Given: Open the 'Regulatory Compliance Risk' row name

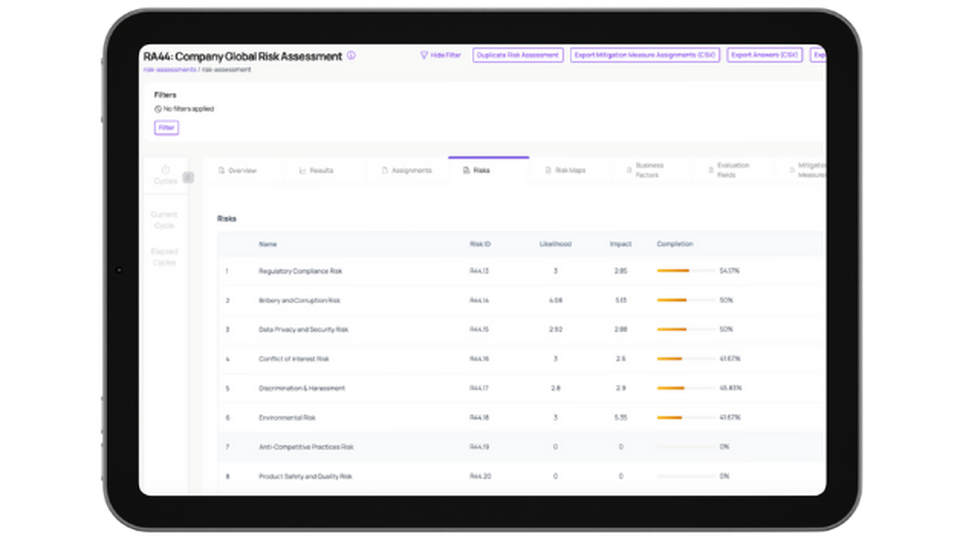Looking at the screenshot, I should (x=300, y=271).
